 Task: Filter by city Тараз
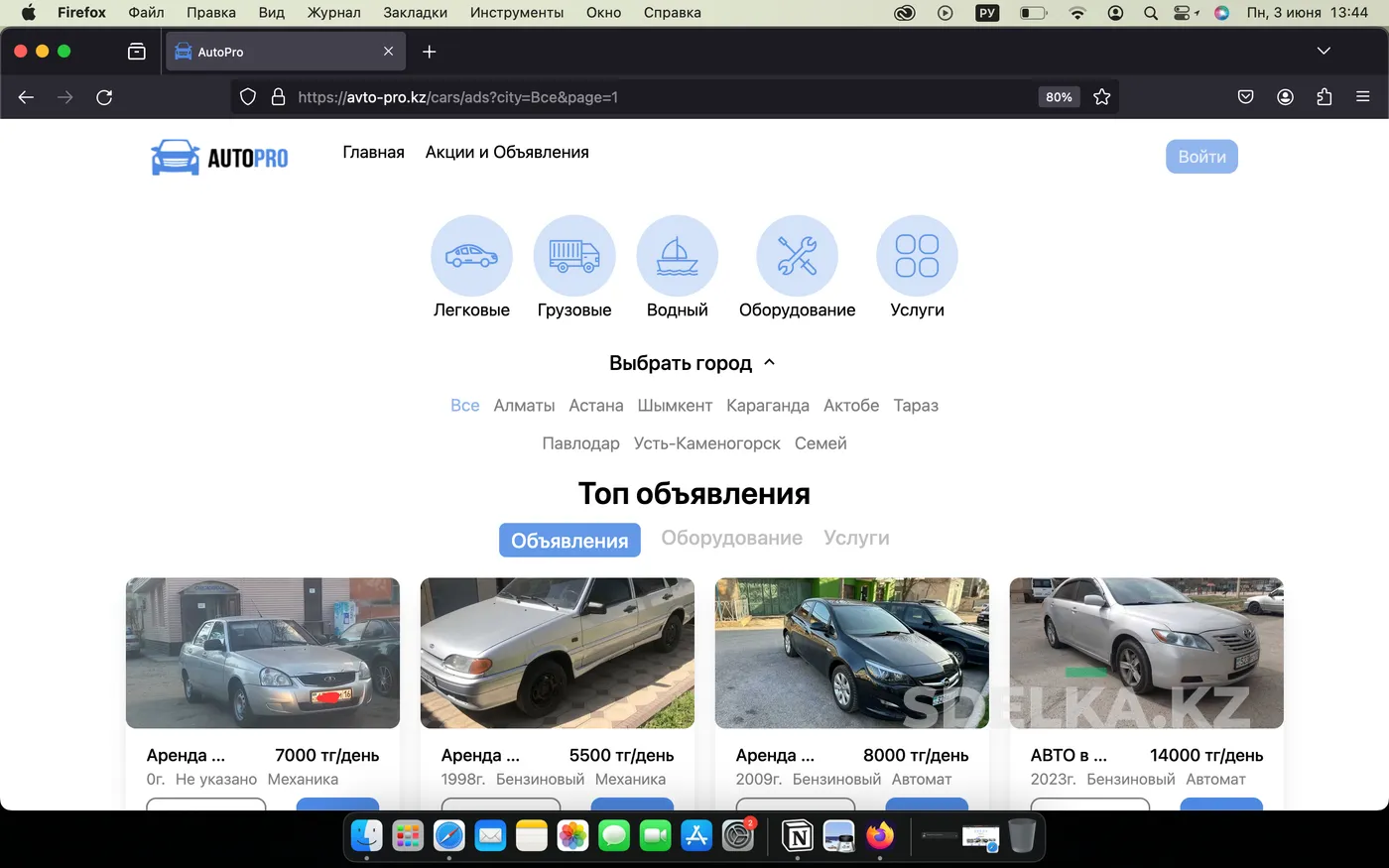916,406
